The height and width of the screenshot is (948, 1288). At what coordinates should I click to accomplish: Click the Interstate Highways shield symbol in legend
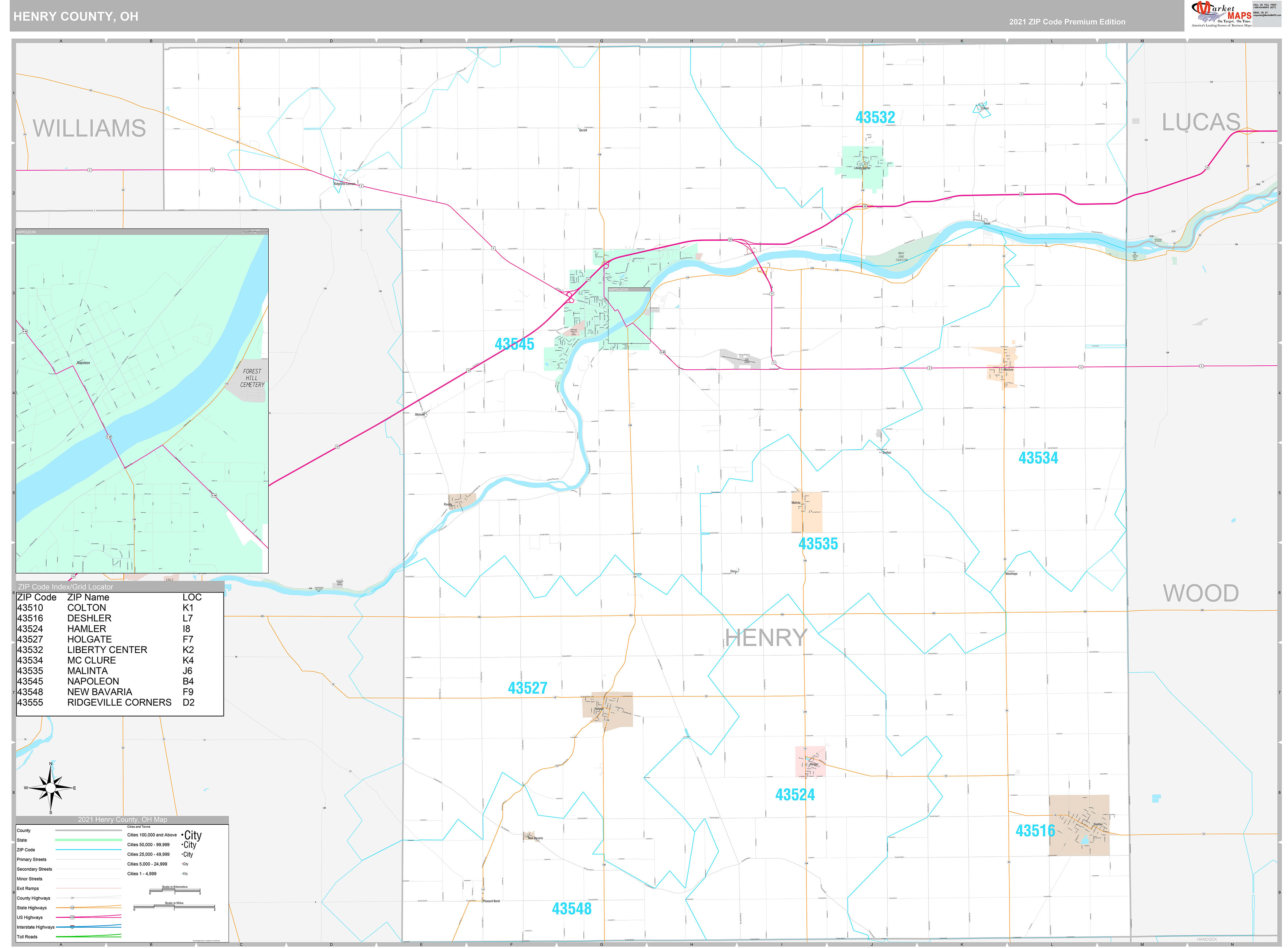click(x=72, y=927)
